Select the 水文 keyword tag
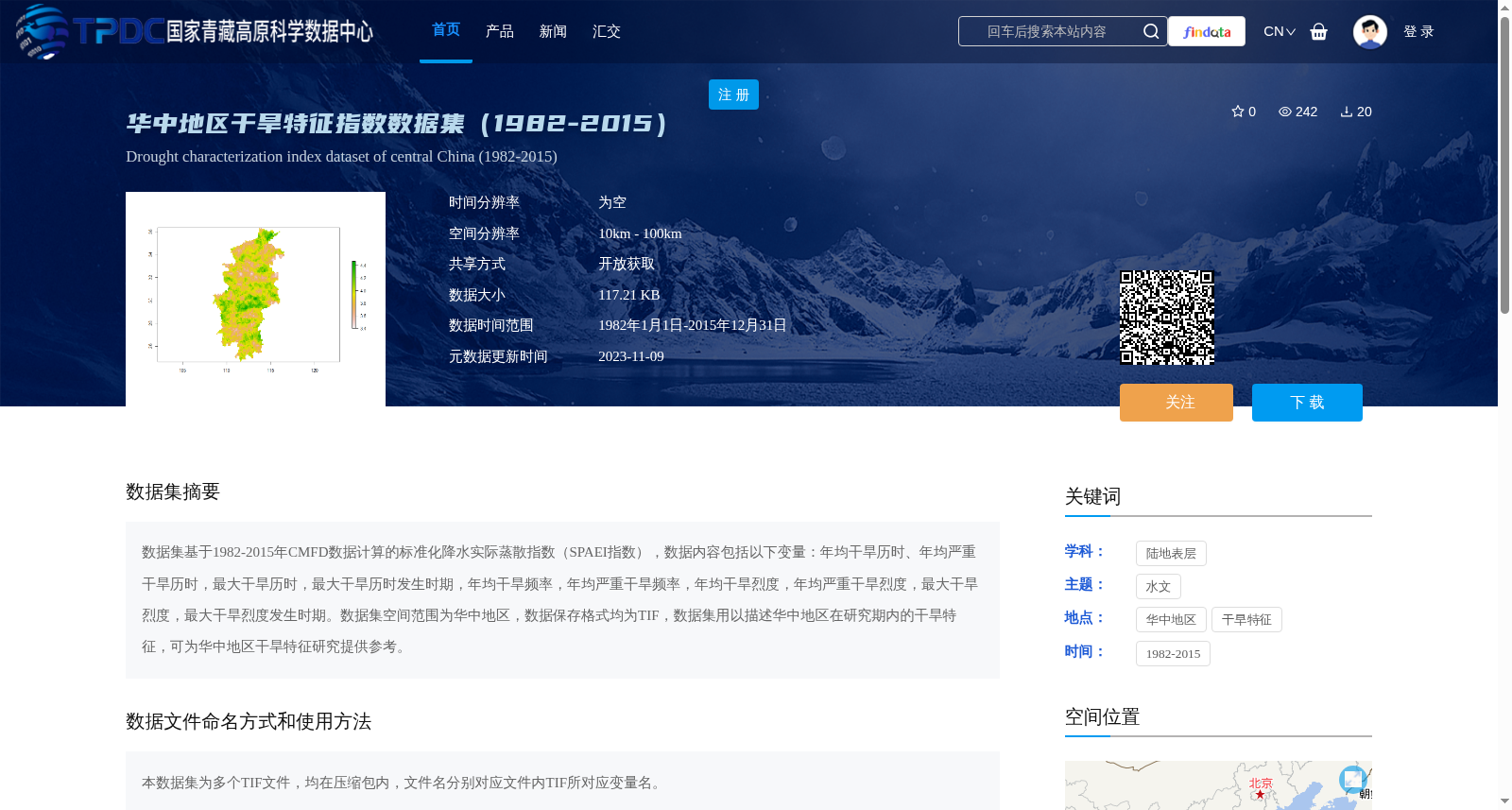1512x810 pixels. pyautogui.click(x=1159, y=586)
